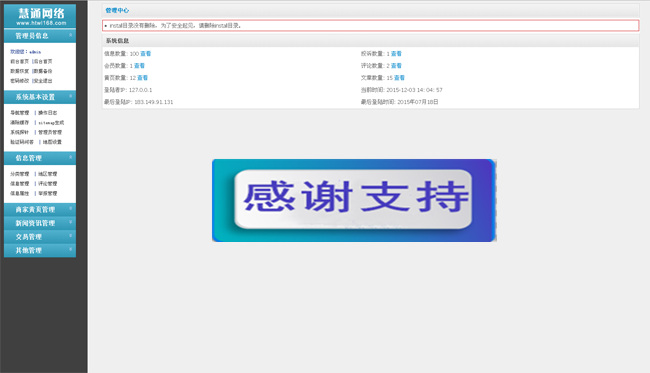Image resolution: width=650 pixels, height=373 pixels.
Task: Open the 系统基本设置 header title
Action: (x=35, y=97)
